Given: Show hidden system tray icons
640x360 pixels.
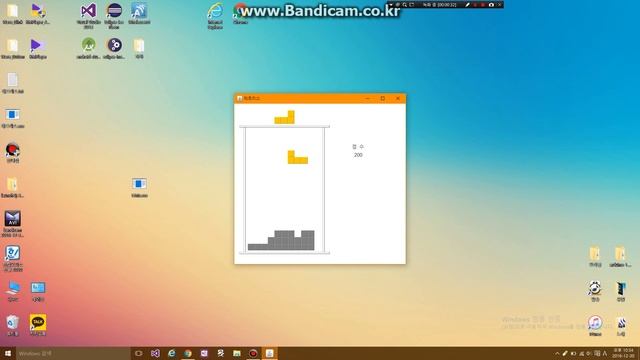Looking at the screenshot, I should click(x=557, y=353).
